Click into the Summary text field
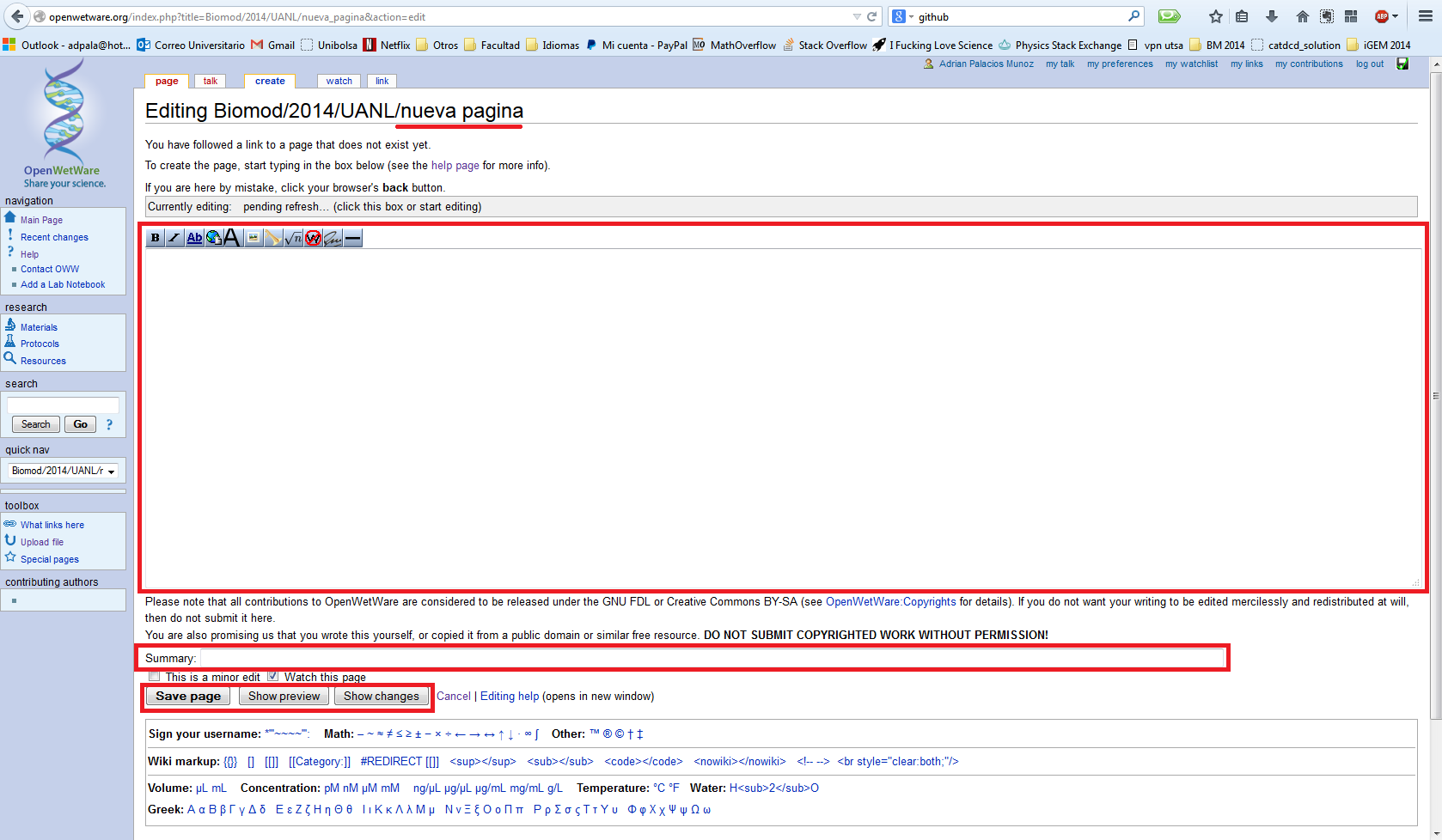Image resolution: width=1442 pixels, height=840 pixels. point(712,659)
